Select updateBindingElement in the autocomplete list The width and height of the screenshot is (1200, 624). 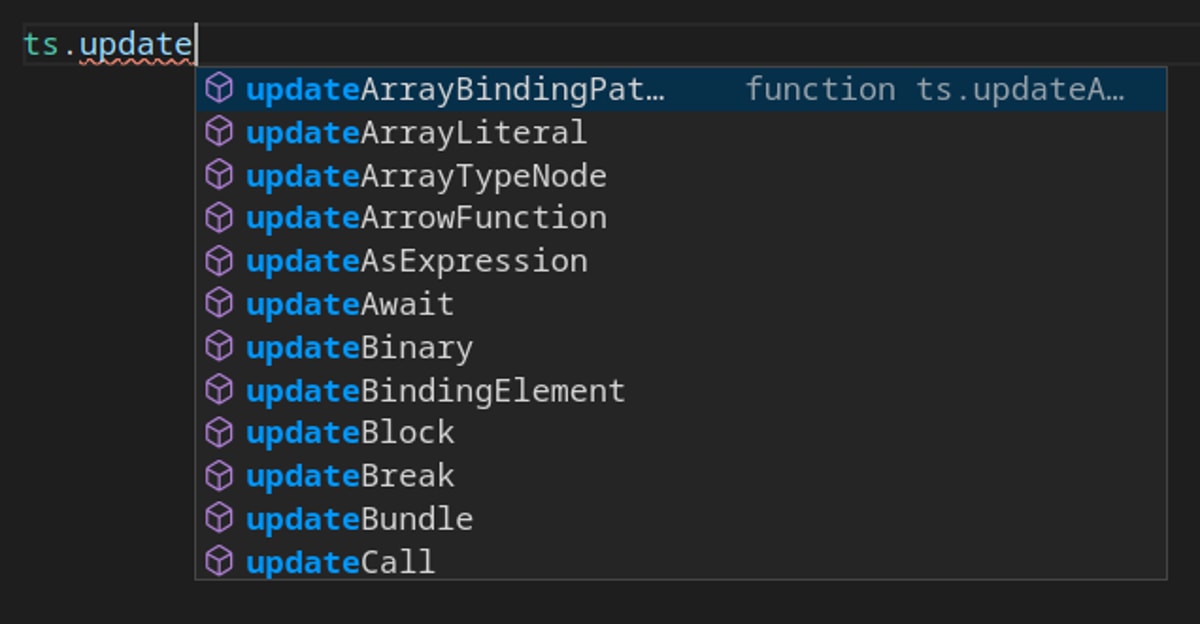[x=435, y=389]
